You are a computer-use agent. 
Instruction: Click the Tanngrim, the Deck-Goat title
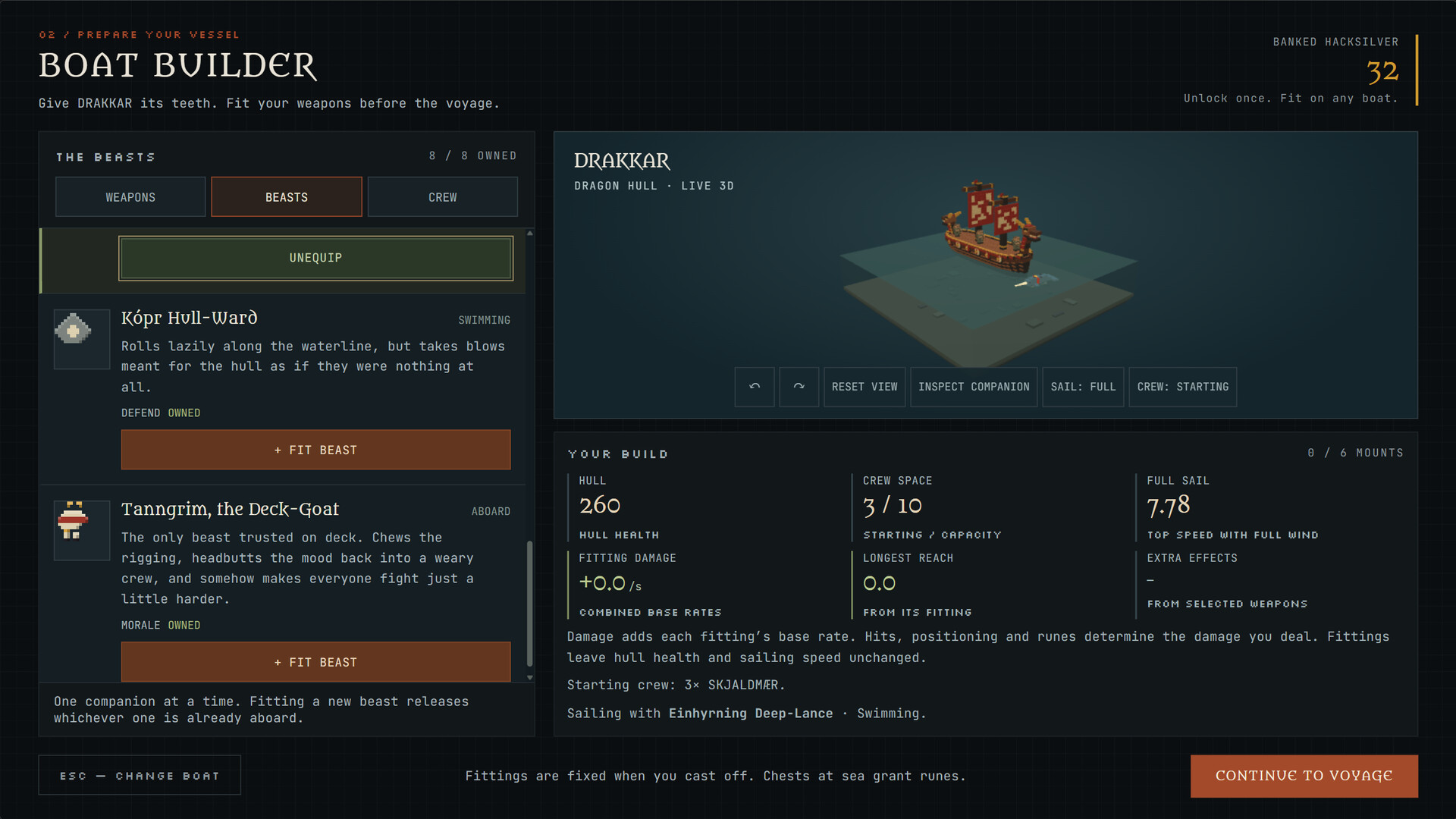pos(230,509)
